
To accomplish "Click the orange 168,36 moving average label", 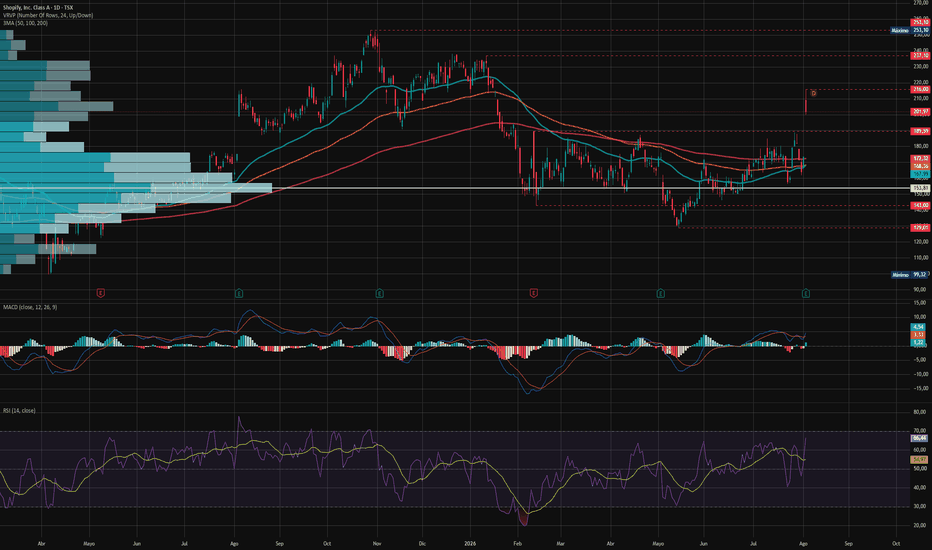I will [x=920, y=166].
